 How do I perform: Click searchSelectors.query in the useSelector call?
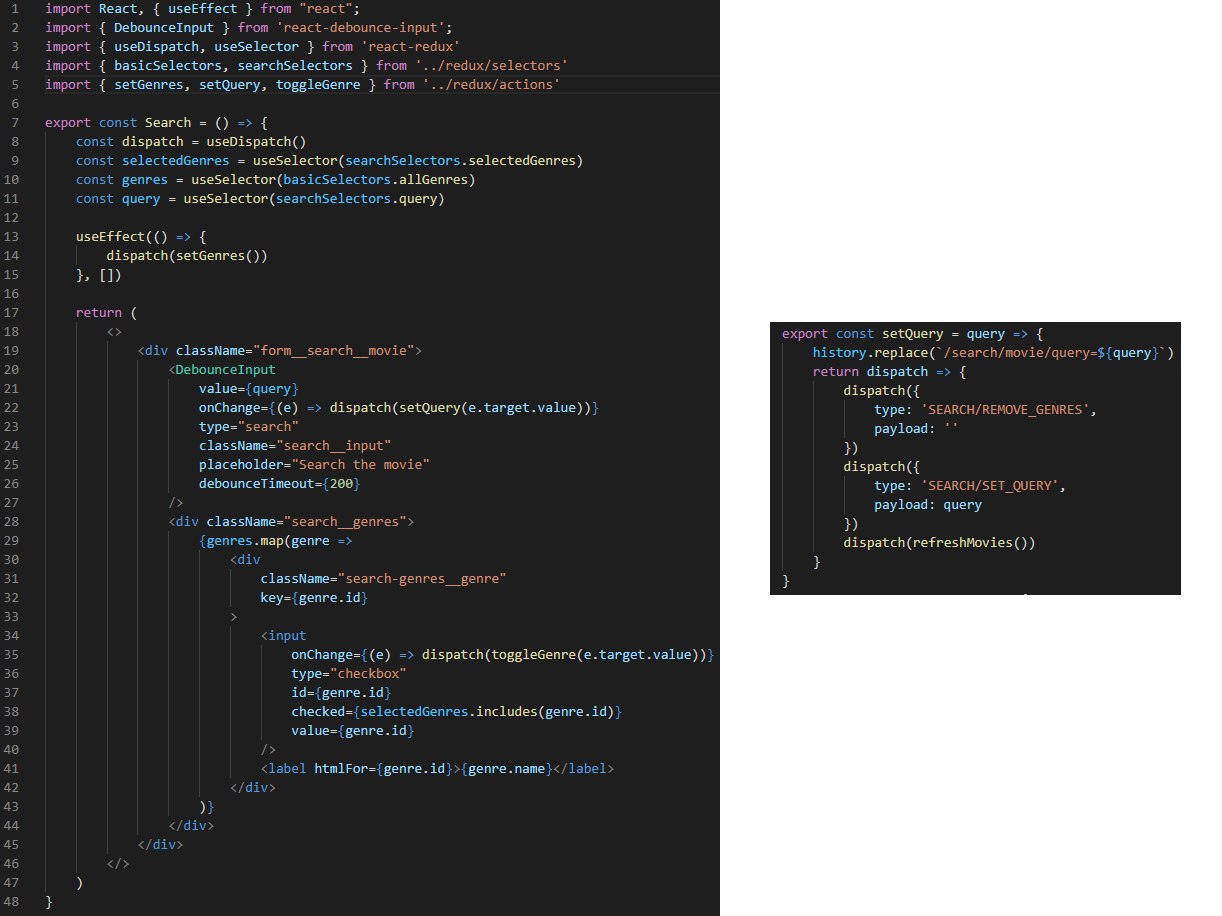coord(356,198)
